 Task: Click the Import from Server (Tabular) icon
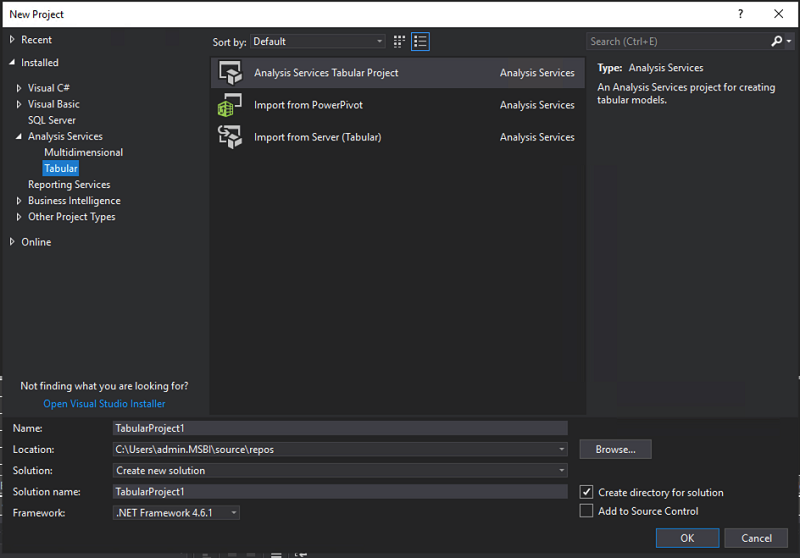point(230,137)
